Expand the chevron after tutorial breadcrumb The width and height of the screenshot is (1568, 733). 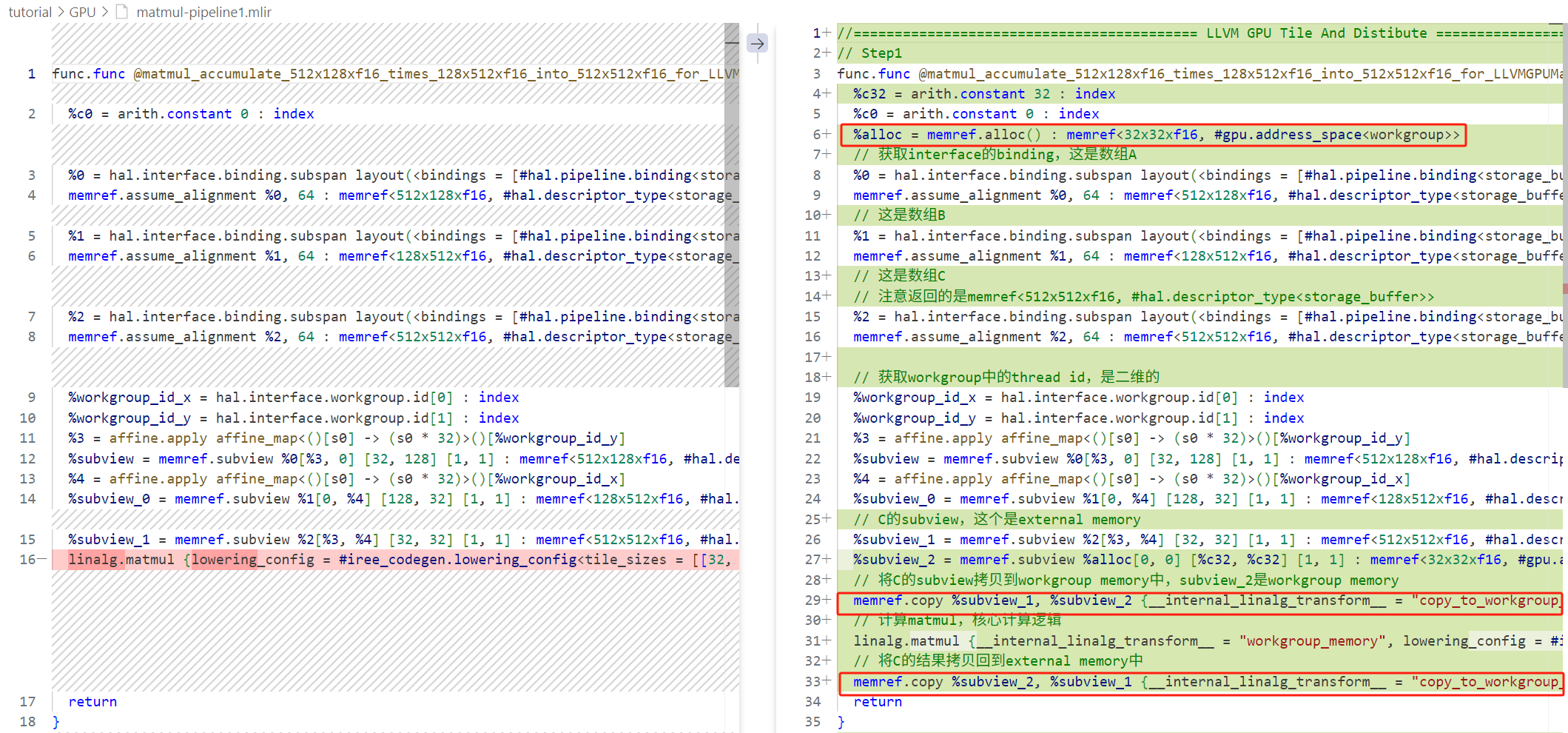(60, 12)
